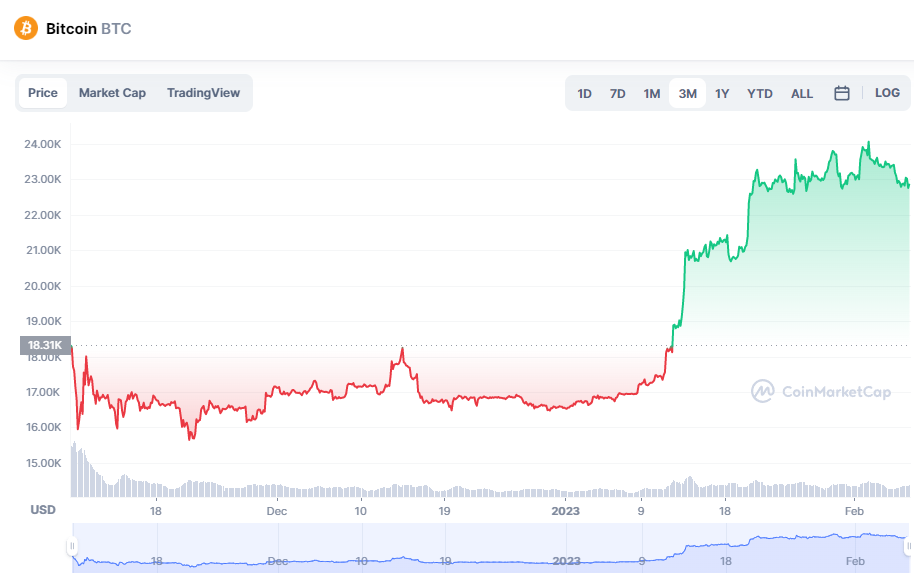Select the 1Y time range

722,93
